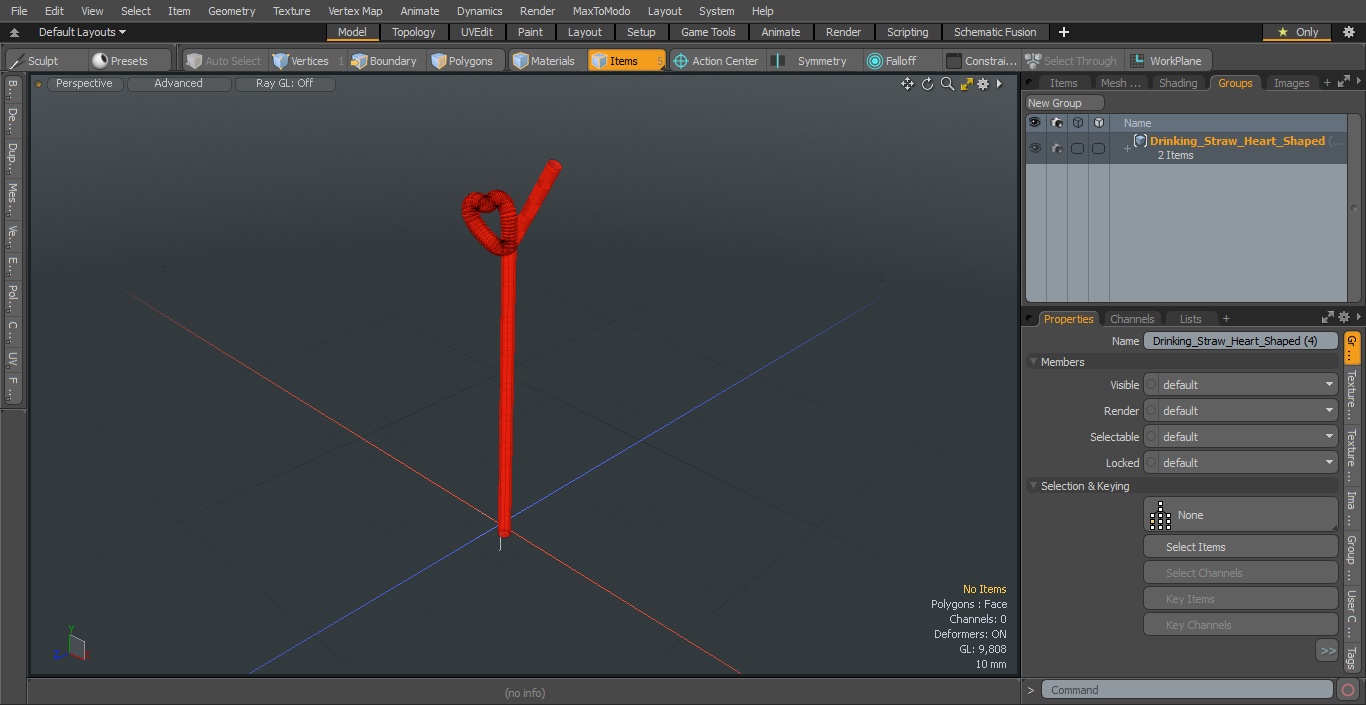Switch to the Topology layout tab
This screenshot has width=1366, height=705.
click(413, 32)
